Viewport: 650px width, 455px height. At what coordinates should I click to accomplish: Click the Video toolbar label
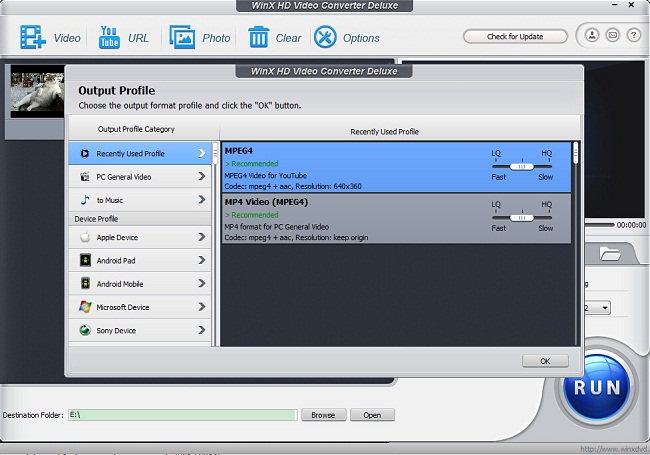coord(67,38)
